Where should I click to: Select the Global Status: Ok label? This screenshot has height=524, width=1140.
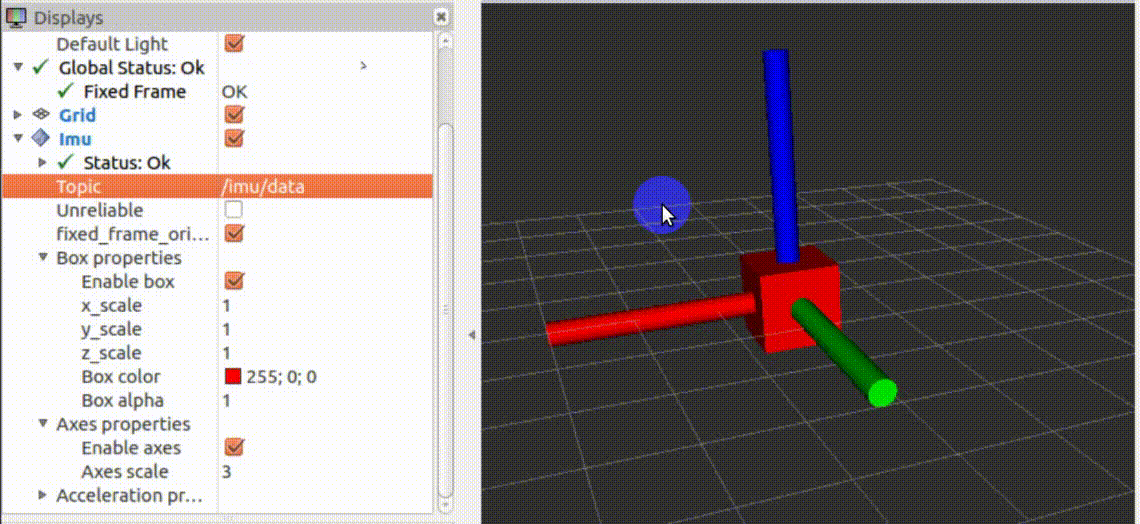click(132, 68)
